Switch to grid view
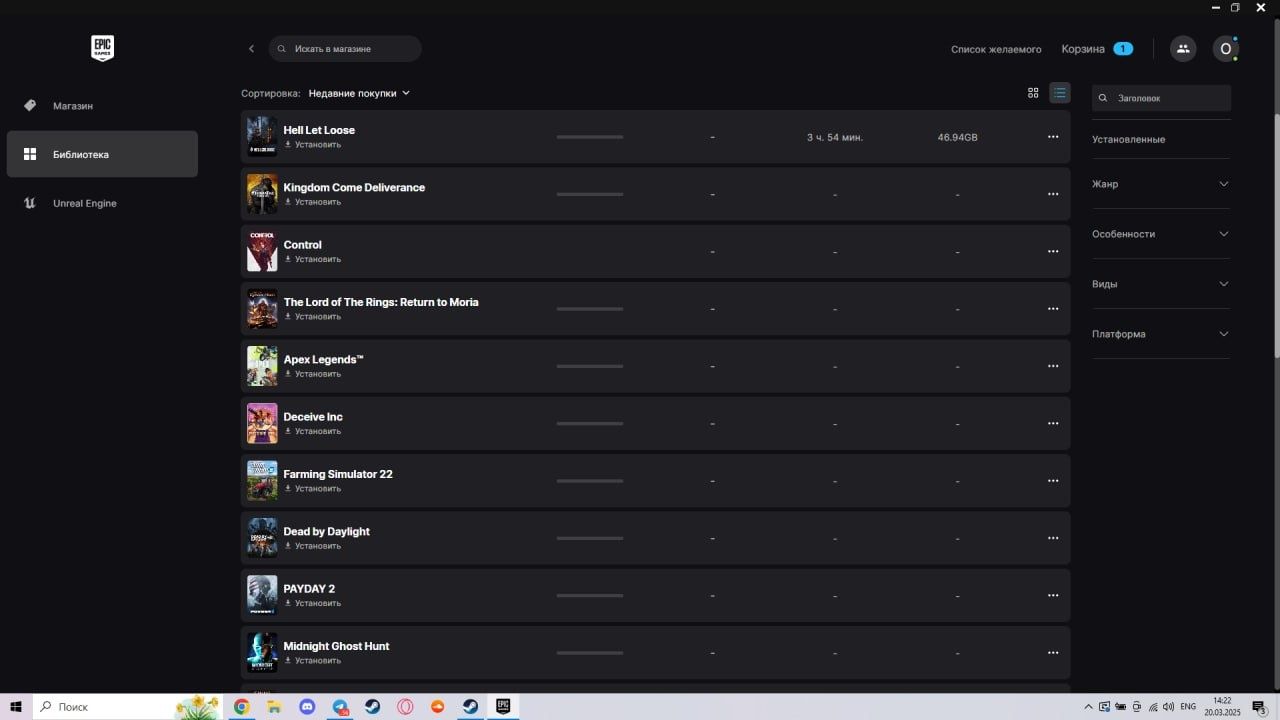 pos(1033,93)
